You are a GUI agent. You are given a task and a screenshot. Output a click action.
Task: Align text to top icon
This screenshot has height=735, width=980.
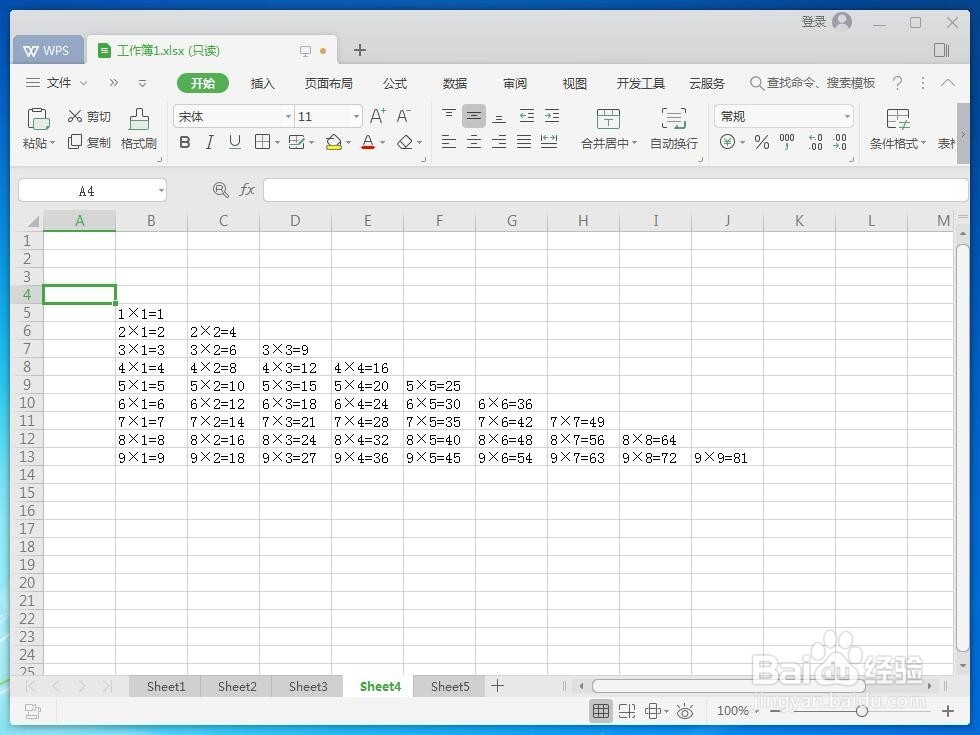tap(448, 116)
